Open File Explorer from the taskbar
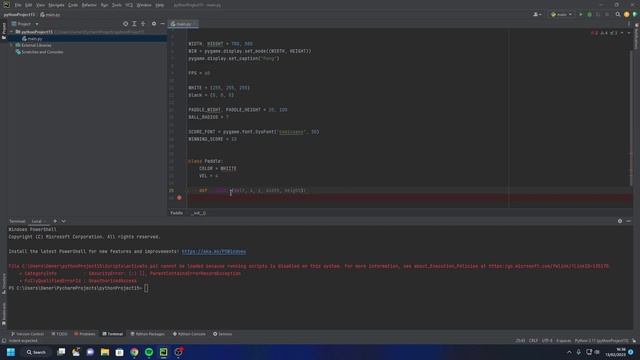The height and width of the screenshot is (360, 640). 105,352
